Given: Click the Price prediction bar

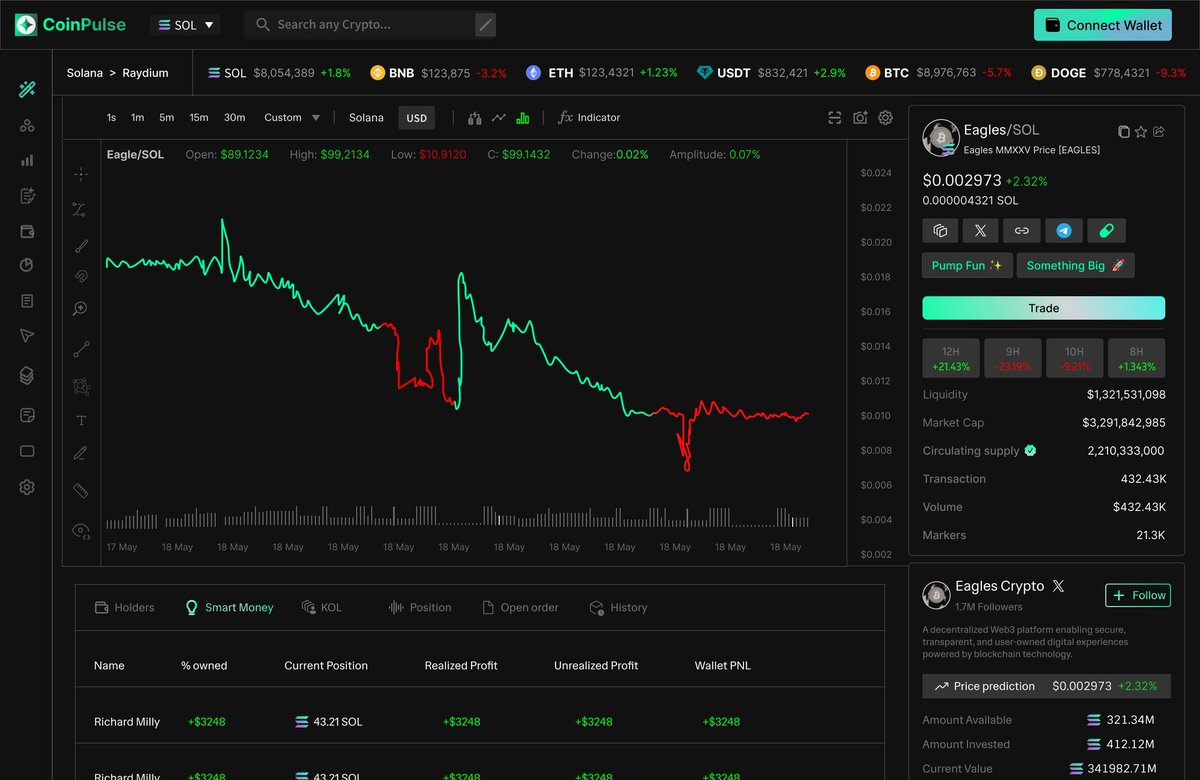Looking at the screenshot, I should [x=1046, y=686].
